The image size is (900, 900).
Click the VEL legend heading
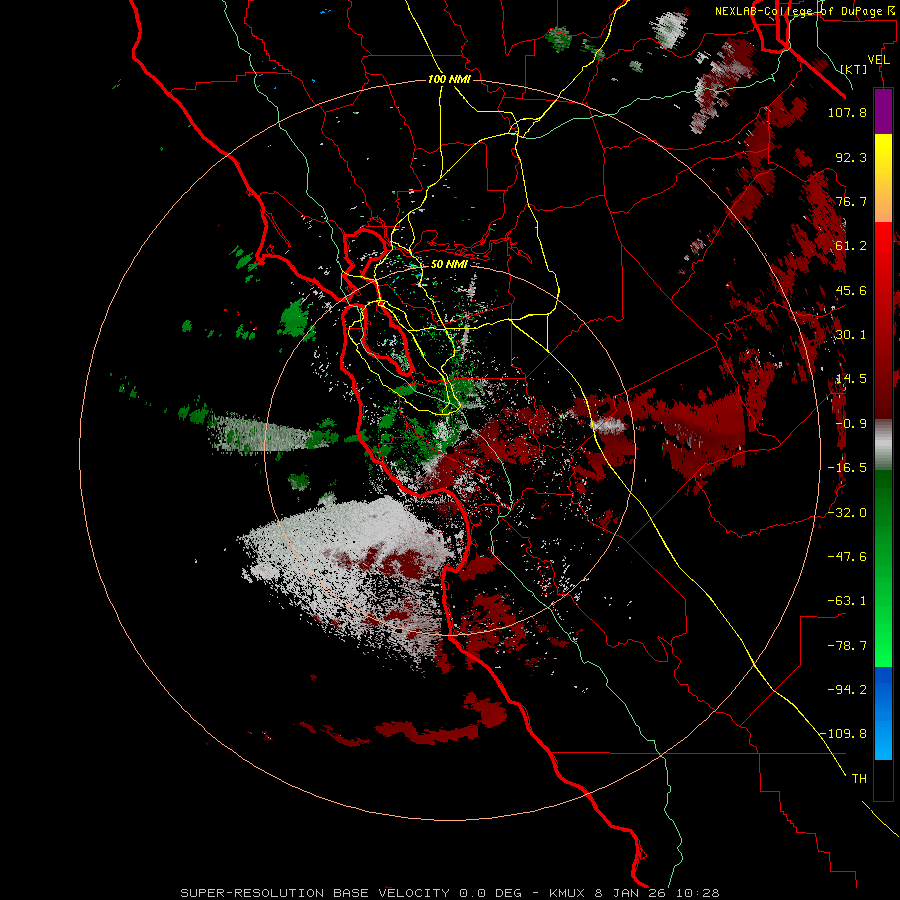[878, 60]
